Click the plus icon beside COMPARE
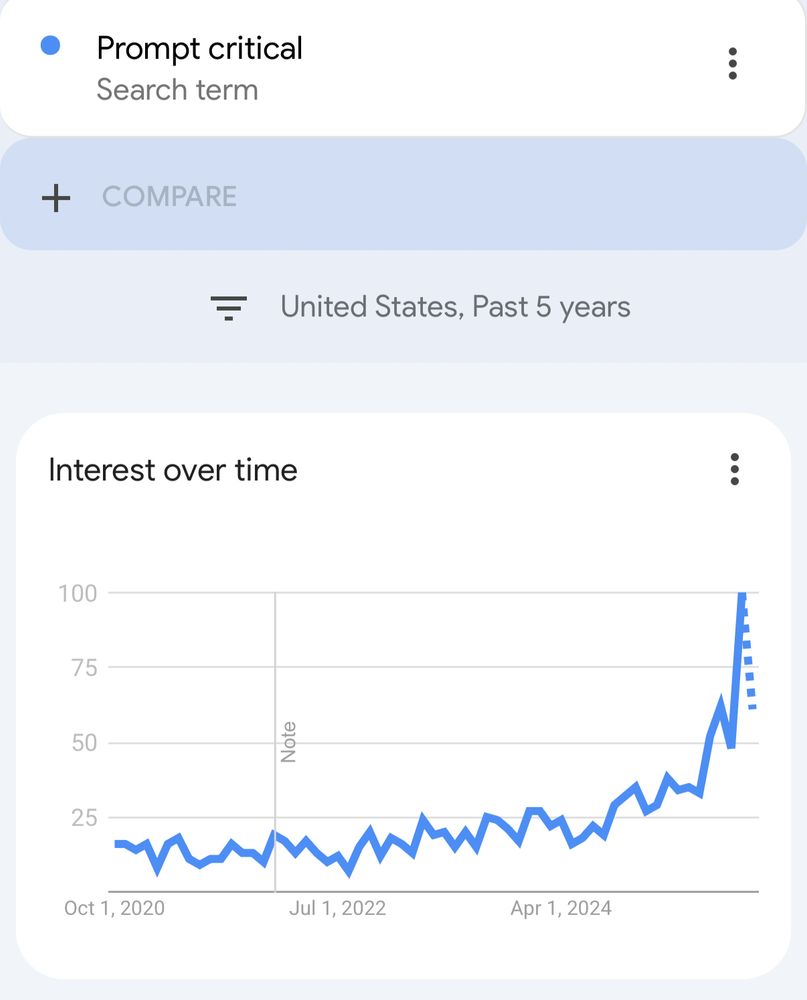 [x=57, y=196]
